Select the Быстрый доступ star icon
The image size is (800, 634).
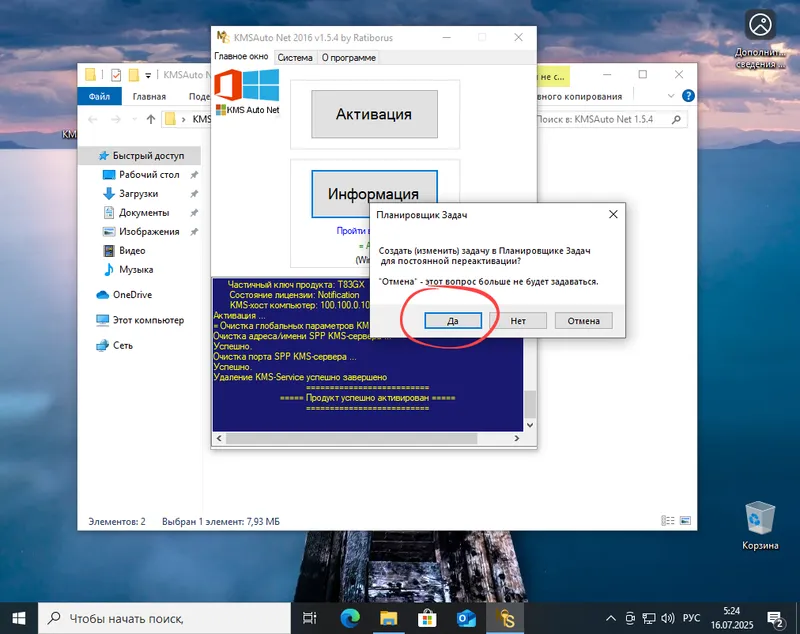point(103,155)
